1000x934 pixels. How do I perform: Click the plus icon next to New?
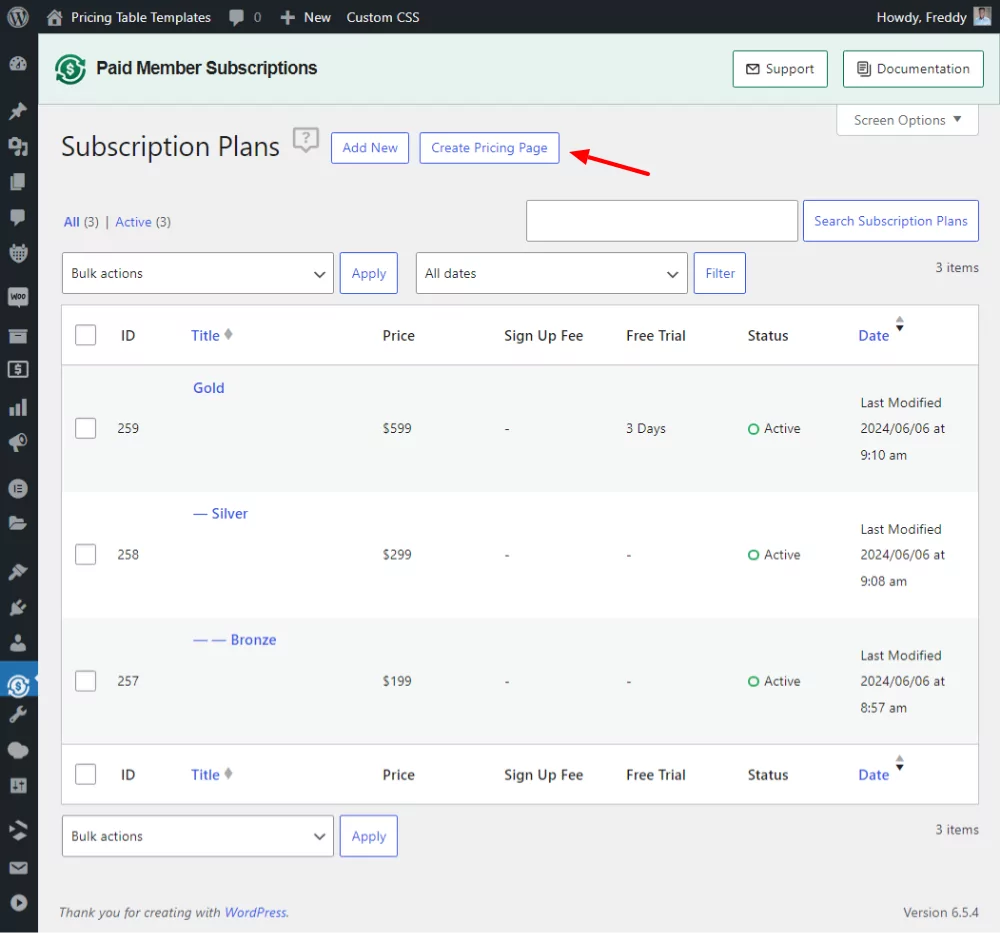pyautogui.click(x=288, y=17)
